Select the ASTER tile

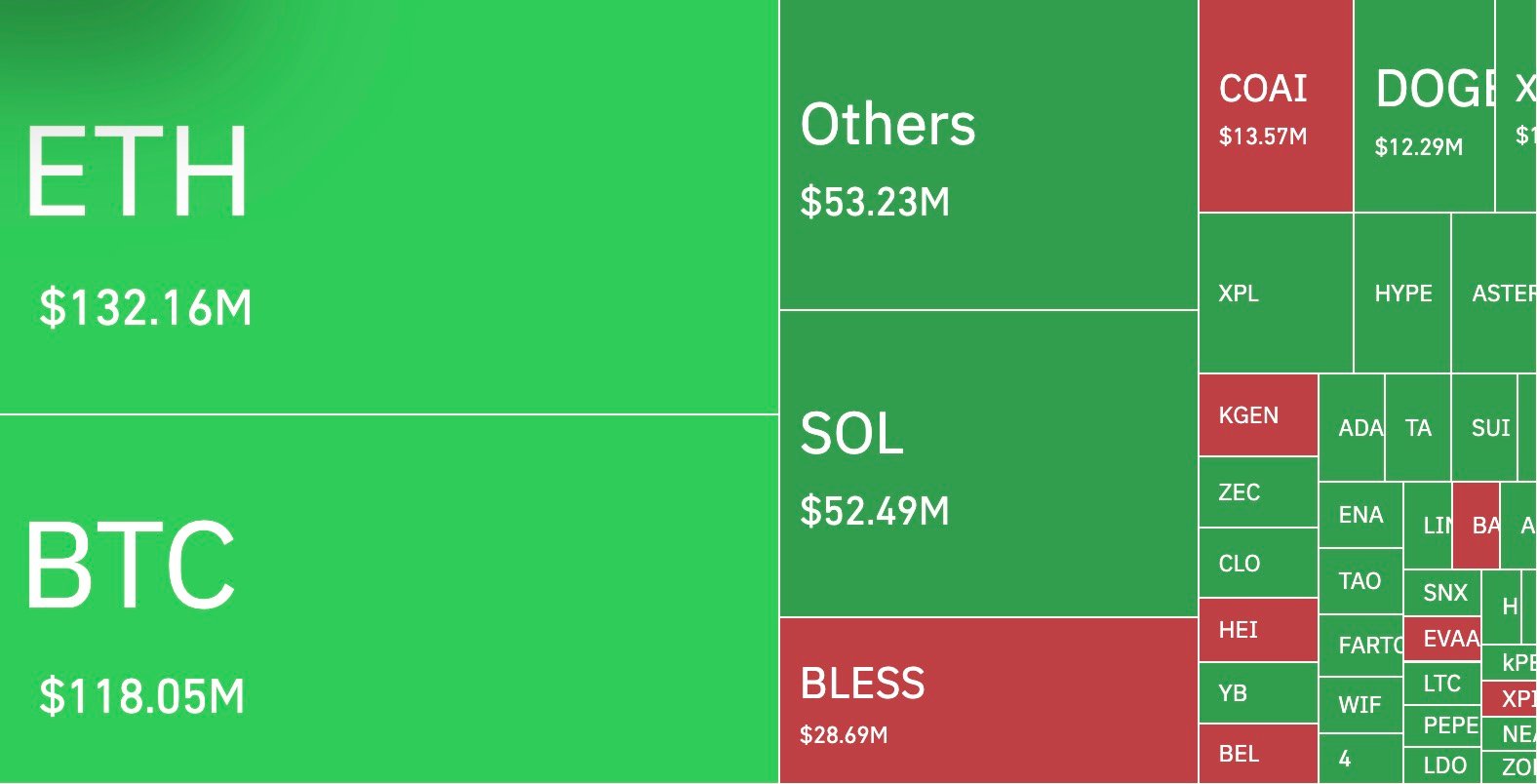tap(1494, 293)
